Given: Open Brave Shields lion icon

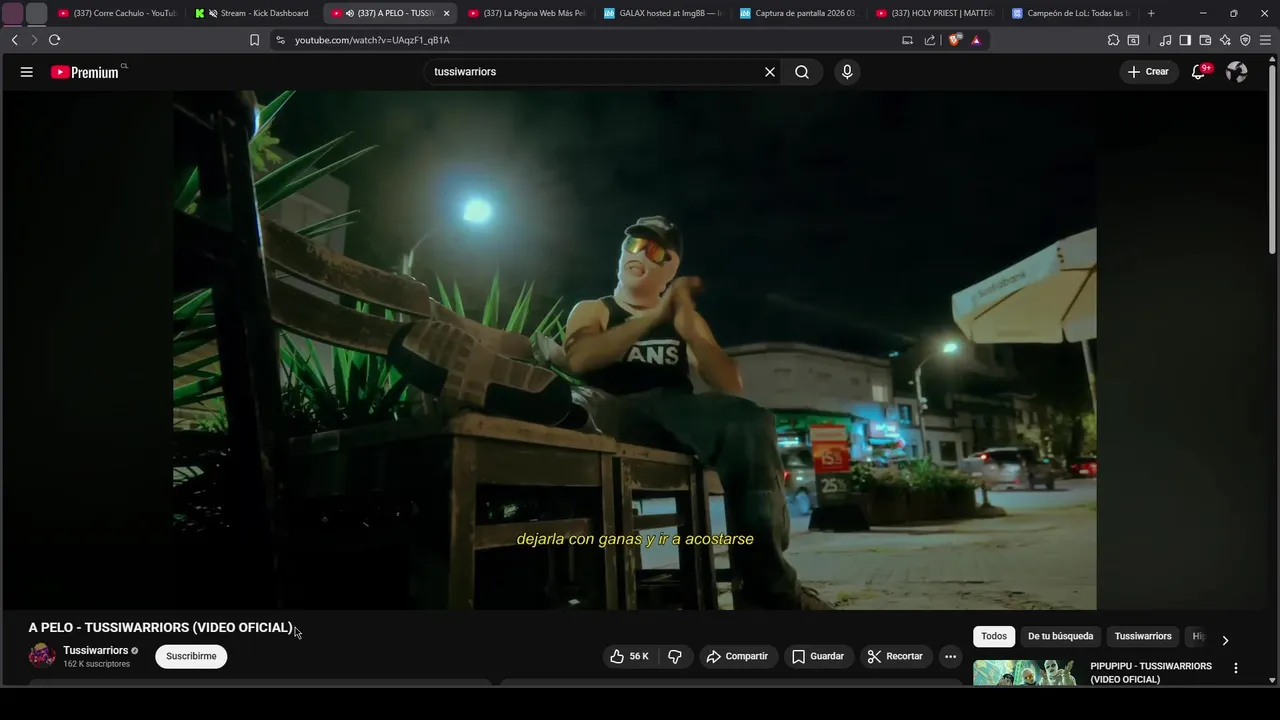Looking at the screenshot, I should pos(955,40).
